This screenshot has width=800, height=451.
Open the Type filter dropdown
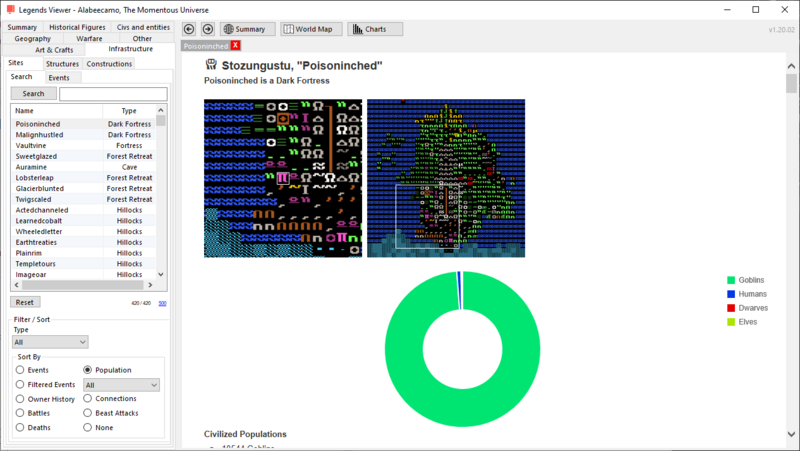[x=50, y=342]
